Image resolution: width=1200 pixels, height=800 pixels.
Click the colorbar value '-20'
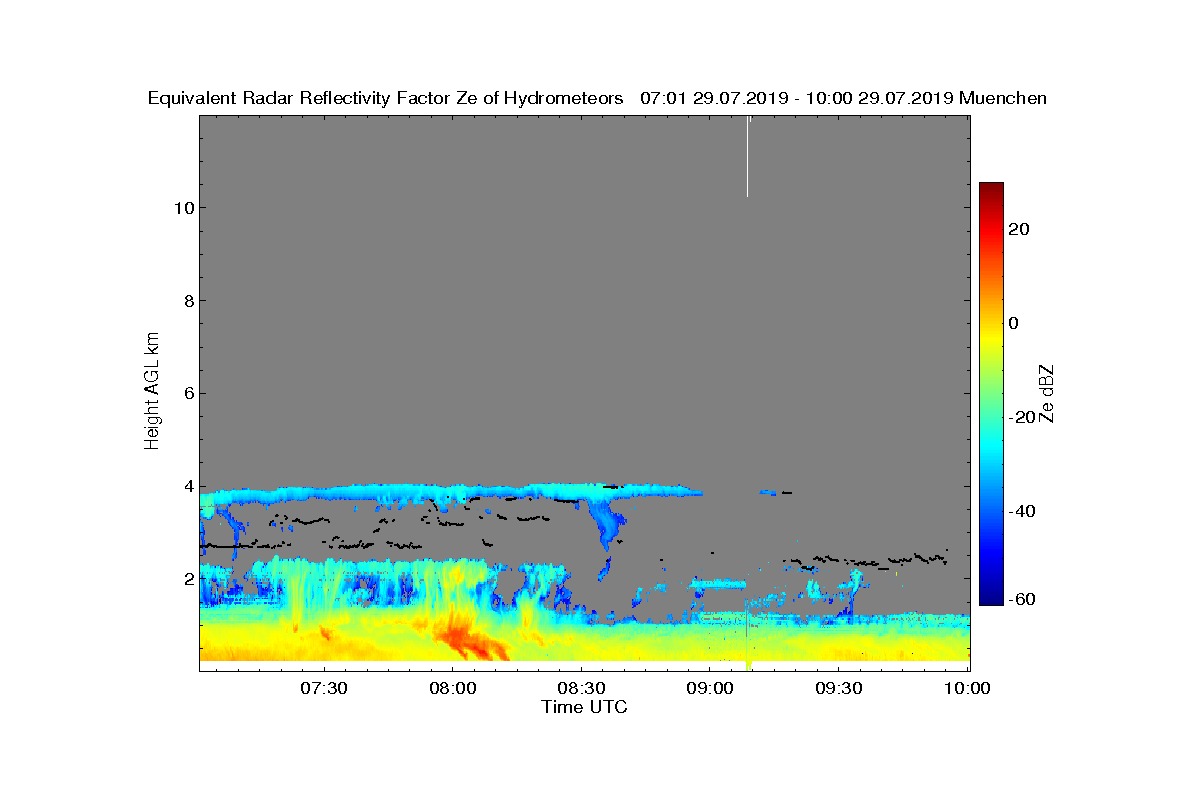coord(1021,418)
